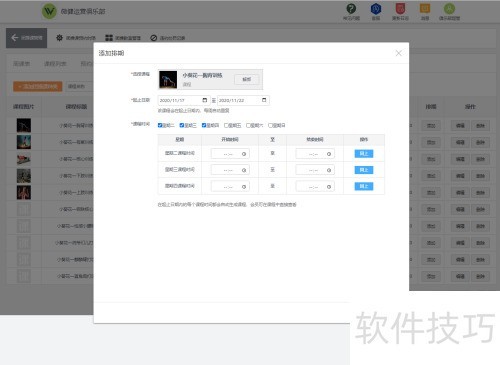
Task: Uncheck the 星期二 checkbox
Action: click(x=160, y=125)
